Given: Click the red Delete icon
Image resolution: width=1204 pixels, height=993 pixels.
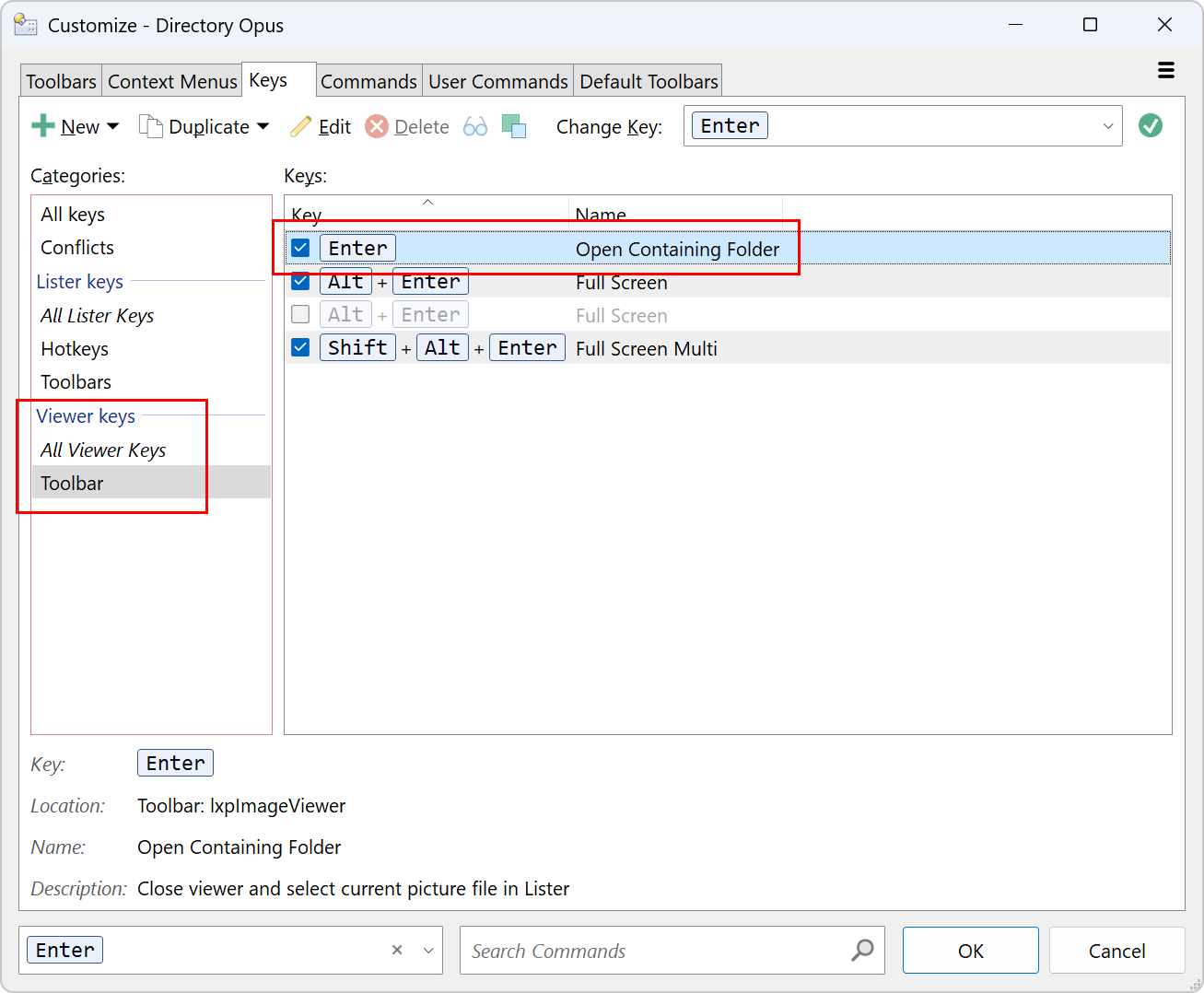Looking at the screenshot, I should pyautogui.click(x=377, y=126).
